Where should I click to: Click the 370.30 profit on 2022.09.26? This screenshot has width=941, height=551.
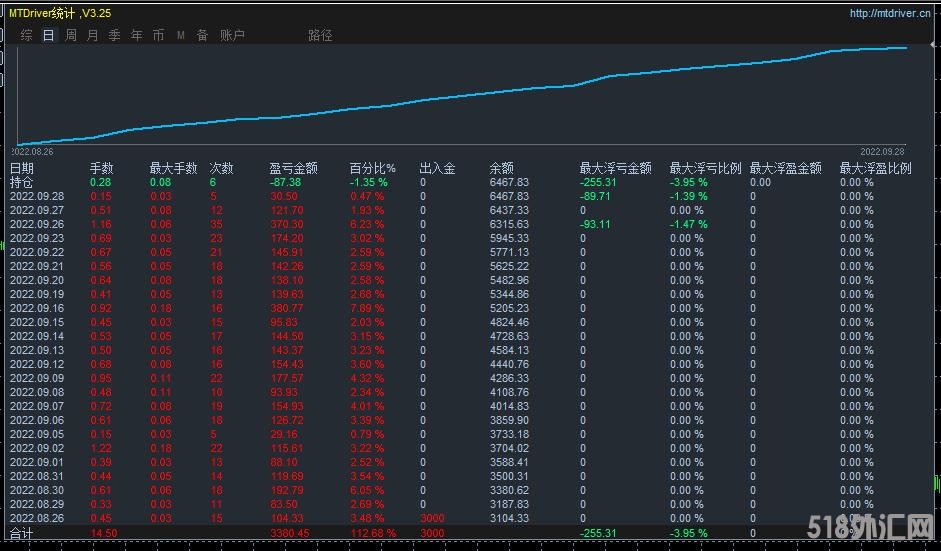click(x=287, y=224)
